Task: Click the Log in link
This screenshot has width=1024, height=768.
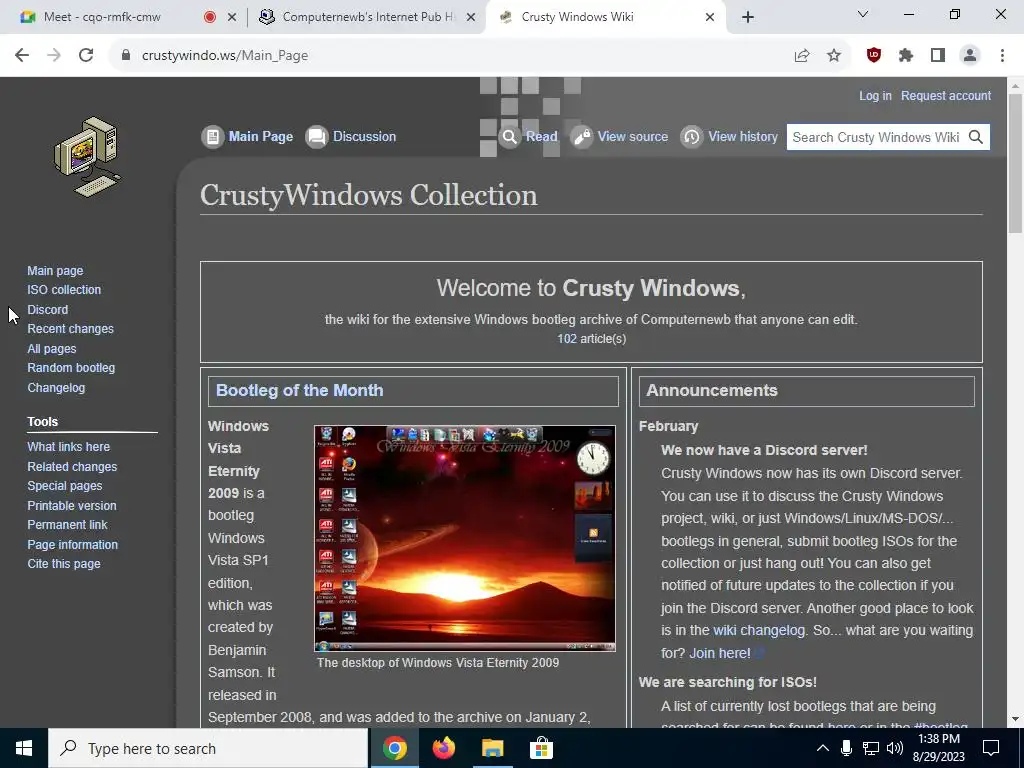Action: coord(875,95)
